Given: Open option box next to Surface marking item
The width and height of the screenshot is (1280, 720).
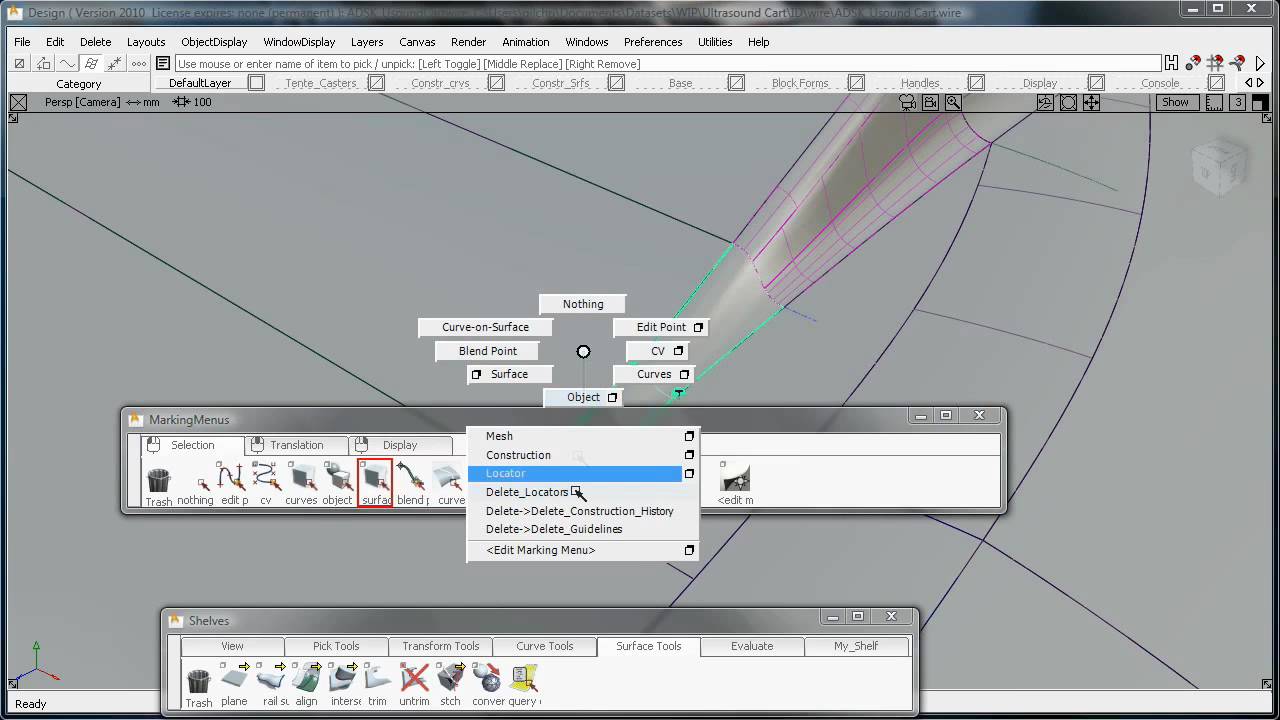Looking at the screenshot, I should pyautogui.click(x=476, y=374).
